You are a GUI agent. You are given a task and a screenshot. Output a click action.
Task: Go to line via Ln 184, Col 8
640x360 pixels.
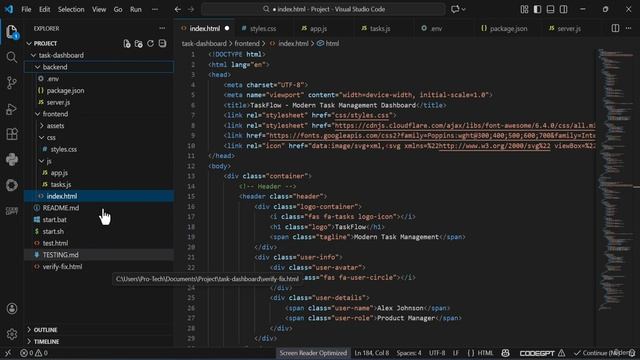coord(371,353)
